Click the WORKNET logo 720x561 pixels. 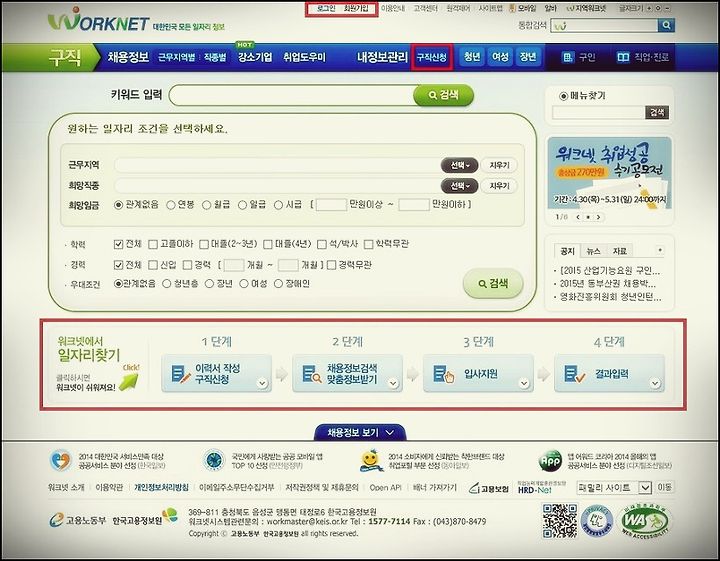pos(98,21)
